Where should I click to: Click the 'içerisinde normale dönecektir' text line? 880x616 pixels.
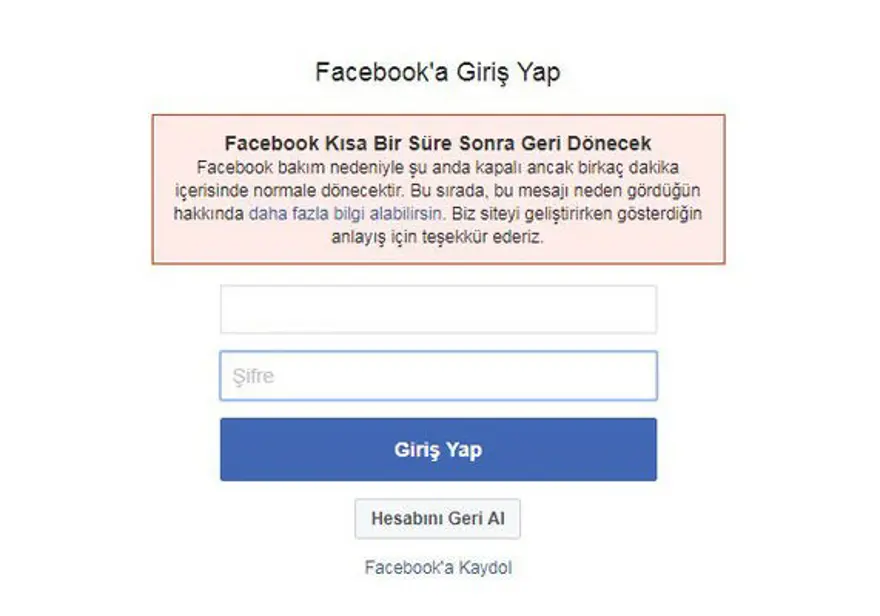click(289, 191)
